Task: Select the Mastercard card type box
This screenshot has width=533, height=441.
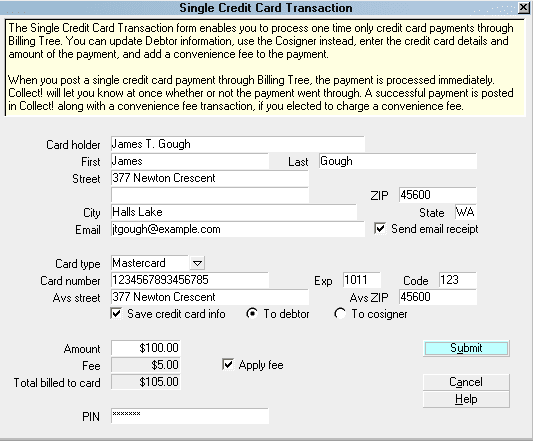Action: pyautogui.click(x=150, y=263)
